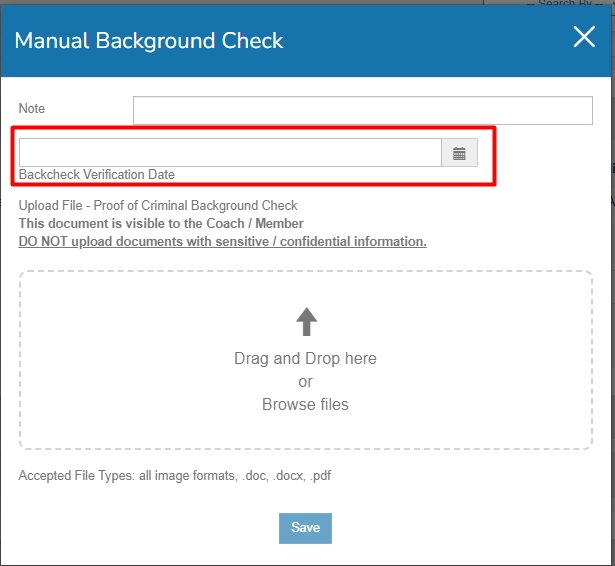This screenshot has width=615, height=566.
Task: Click 'Upload File - Proof of Criminal Background Check'
Action: [x=158, y=206]
